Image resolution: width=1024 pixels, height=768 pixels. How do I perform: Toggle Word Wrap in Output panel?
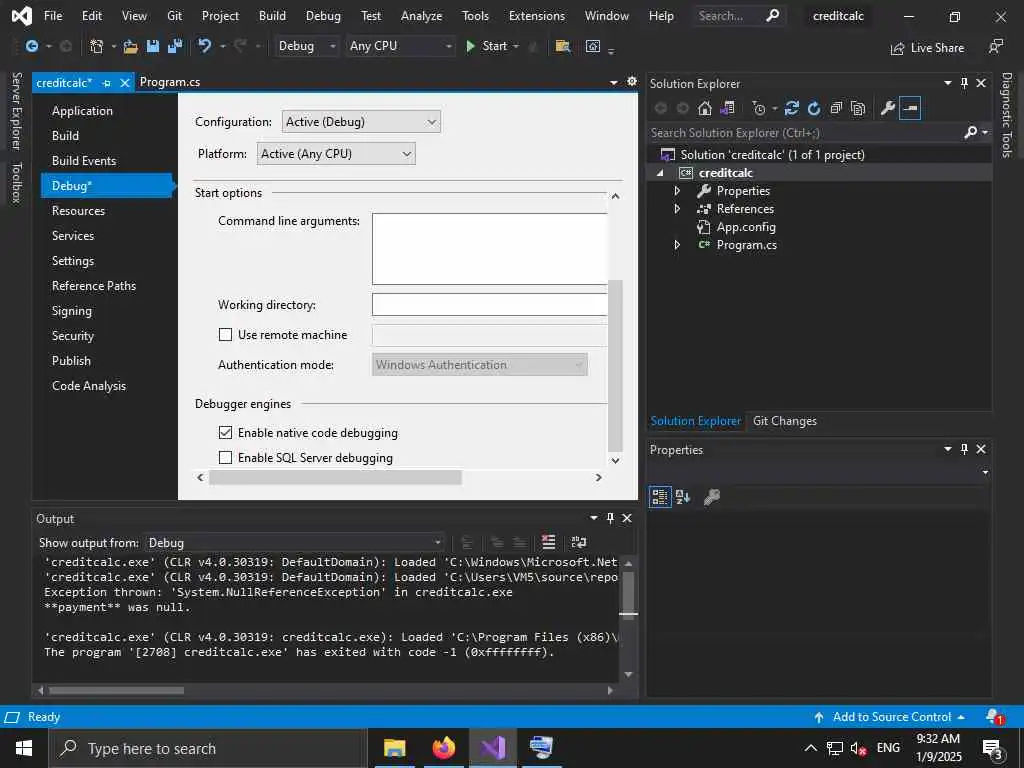pos(579,542)
